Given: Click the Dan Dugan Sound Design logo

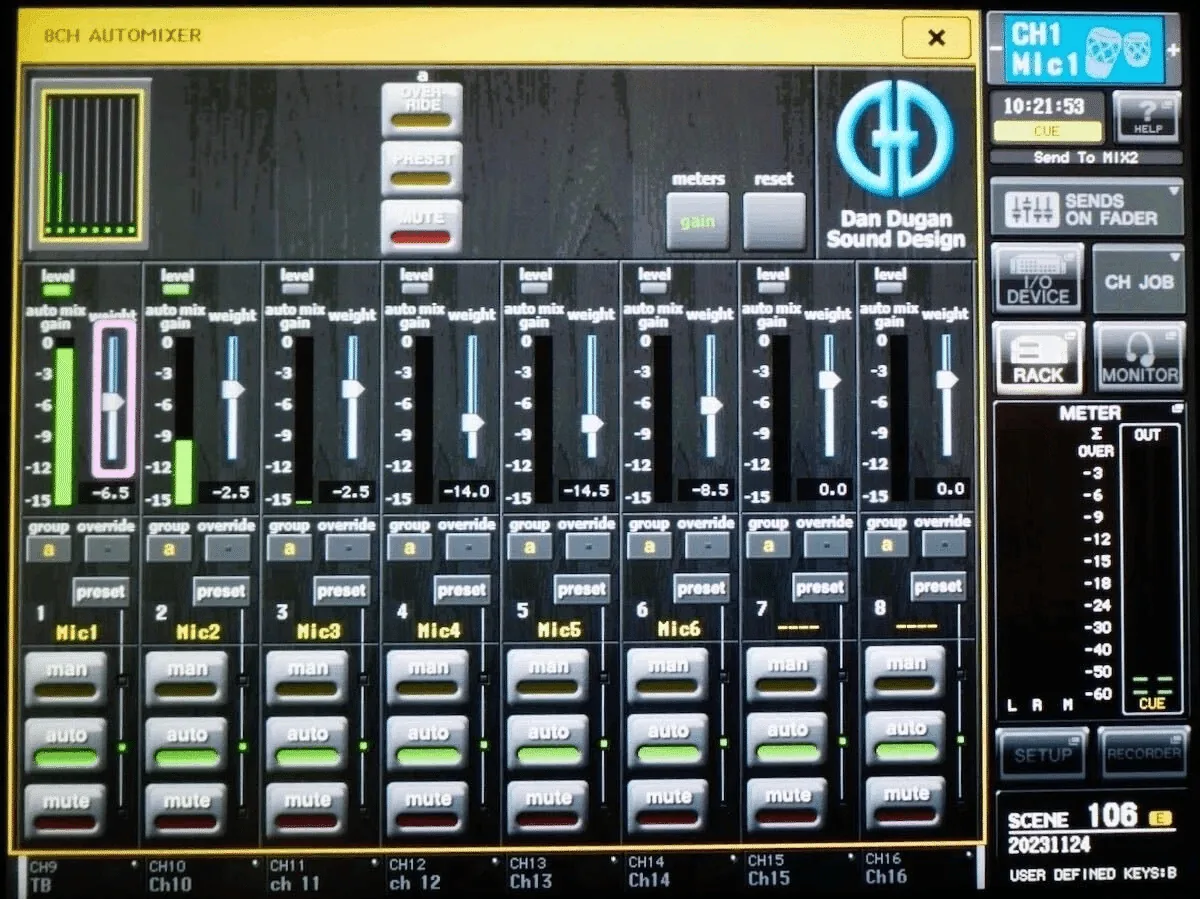Looking at the screenshot, I should click(x=895, y=164).
